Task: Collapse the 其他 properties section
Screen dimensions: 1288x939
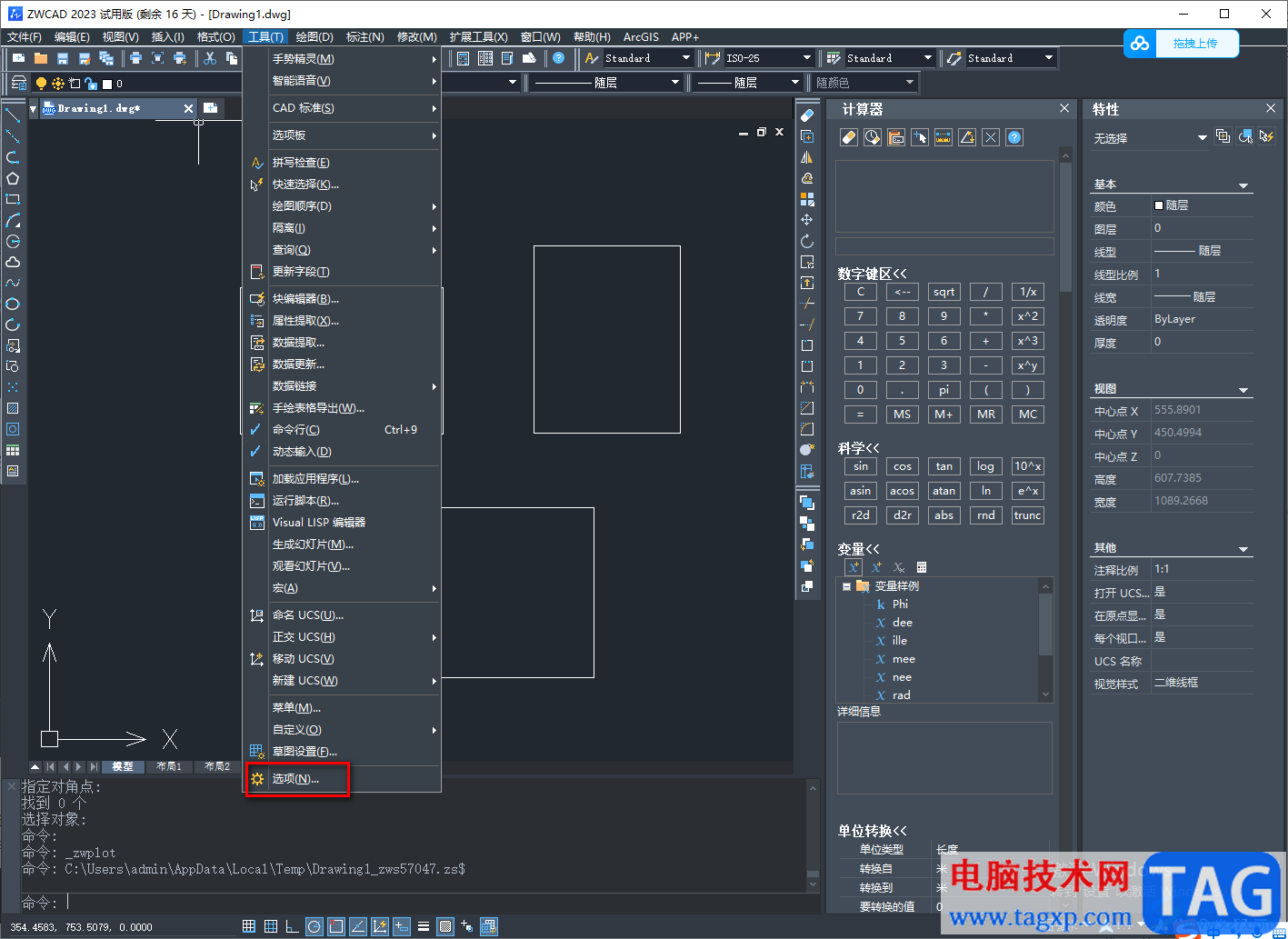Action: coord(1244,549)
